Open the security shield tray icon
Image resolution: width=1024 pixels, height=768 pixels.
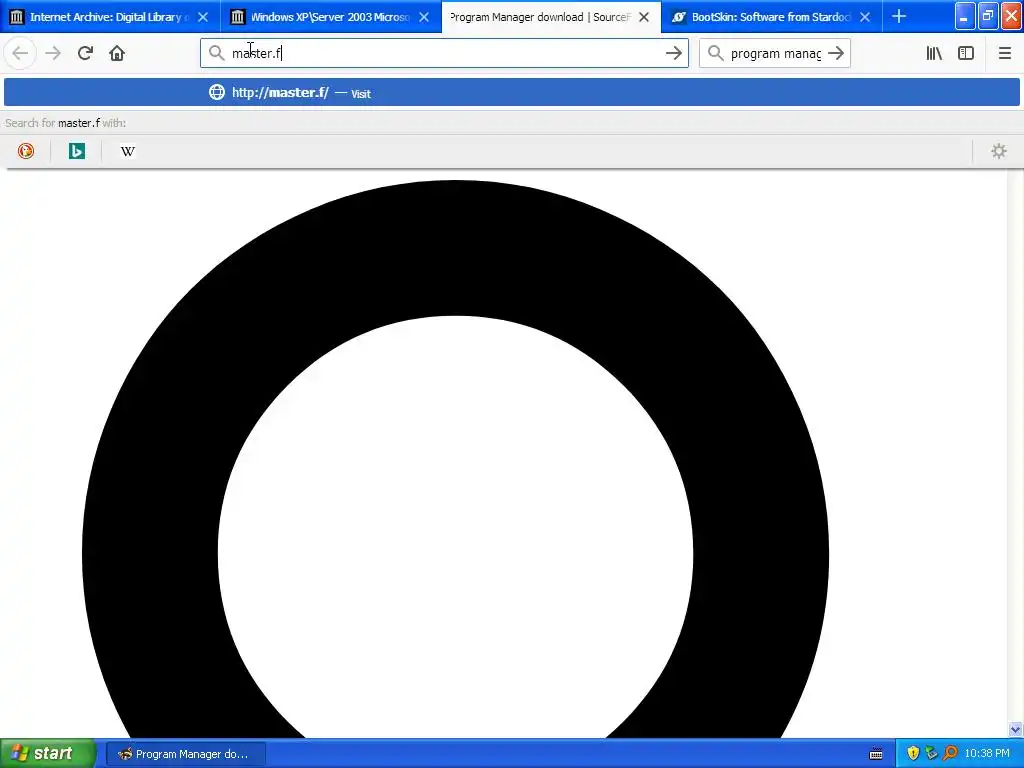[x=913, y=754]
